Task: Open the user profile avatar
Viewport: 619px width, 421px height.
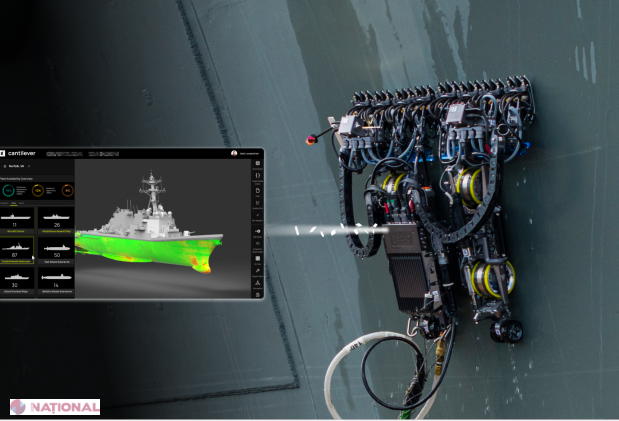Action: 234,153
